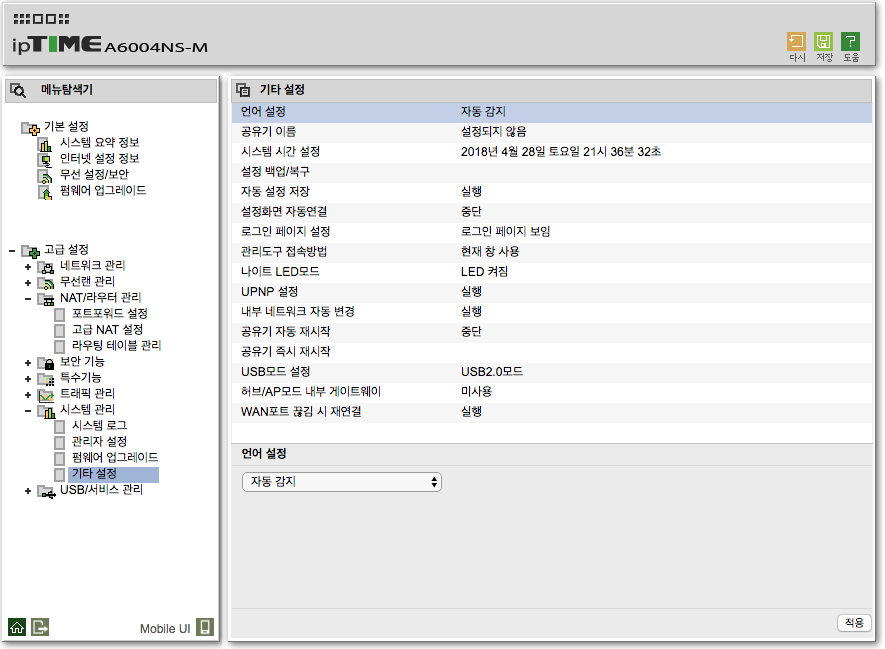Select the USB모드 설정 row
885x649 pixels.
point(551,372)
